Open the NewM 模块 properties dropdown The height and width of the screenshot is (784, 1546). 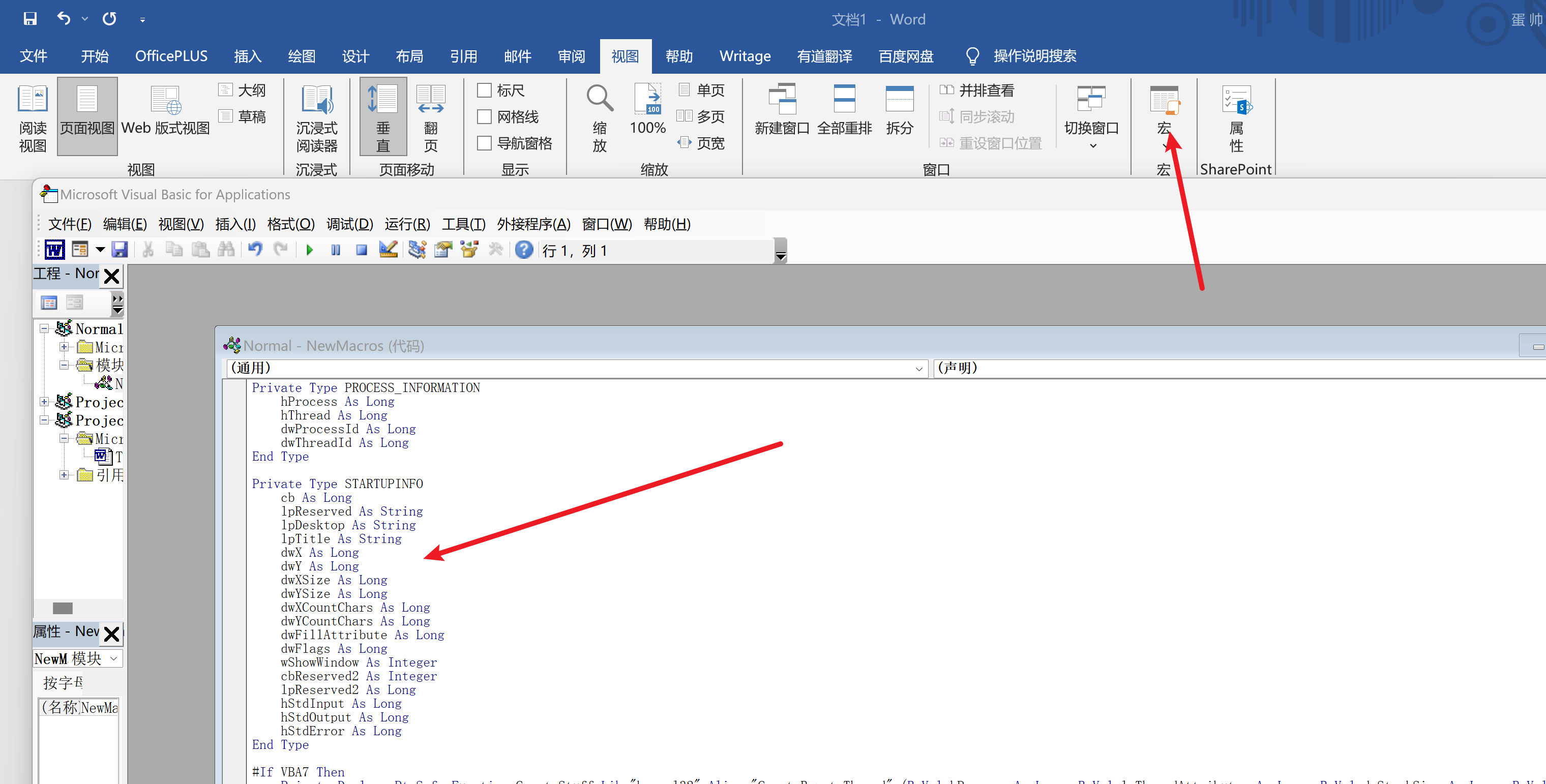(113, 658)
